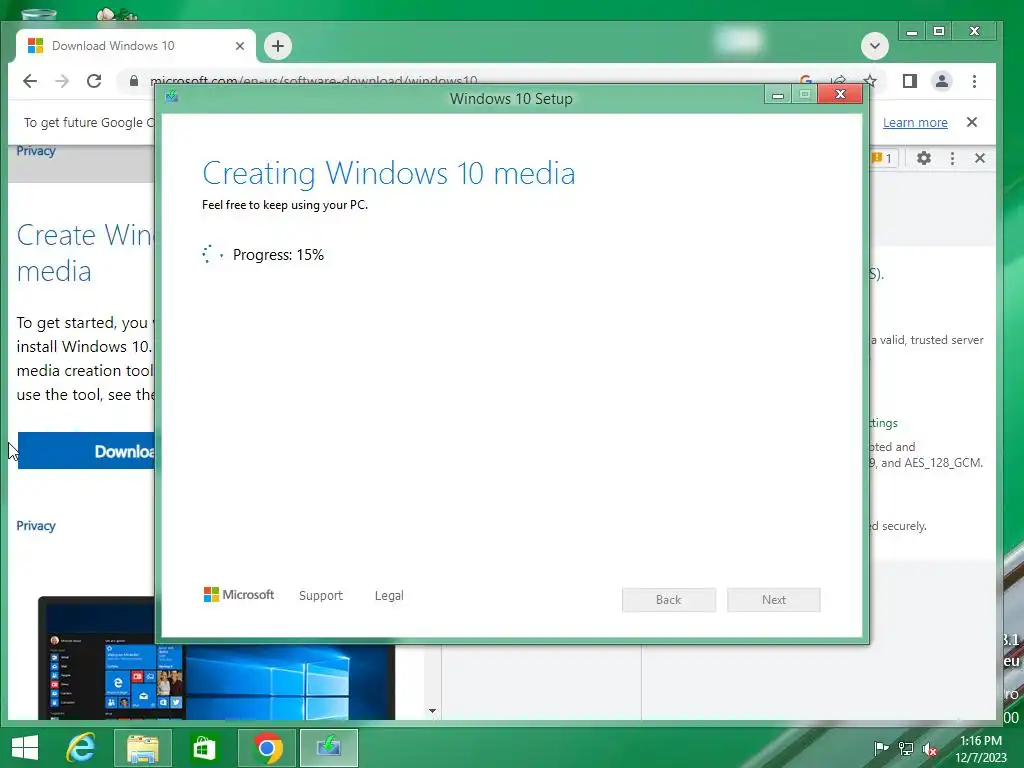
Task: Click the Progress: 15% text
Action: pyautogui.click(x=278, y=255)
